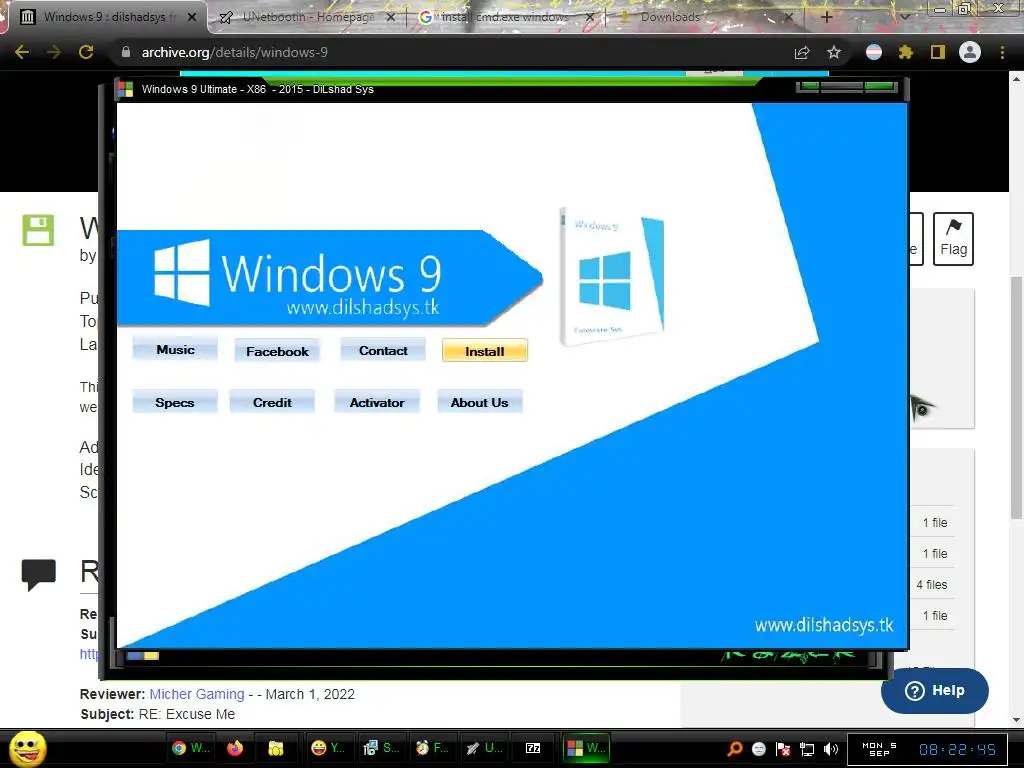Screen dimensions: 1024x768
Task: Open Chrome from the taskbar
Action: 190,748
